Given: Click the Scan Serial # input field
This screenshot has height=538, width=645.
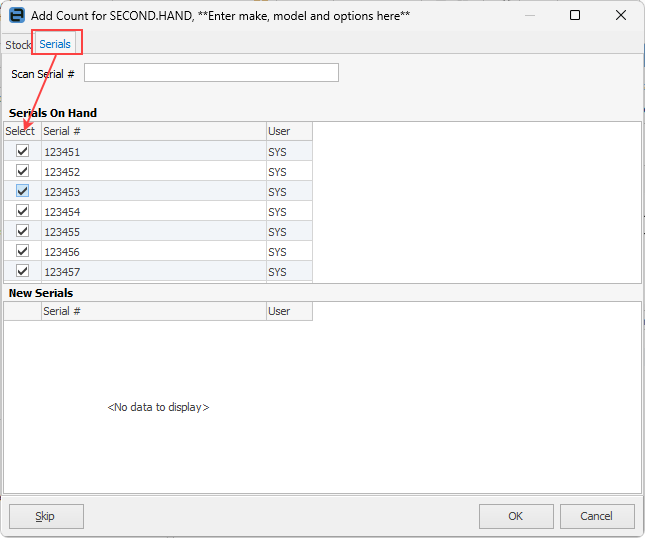Looking at the screenshot, I should (211, 73).
